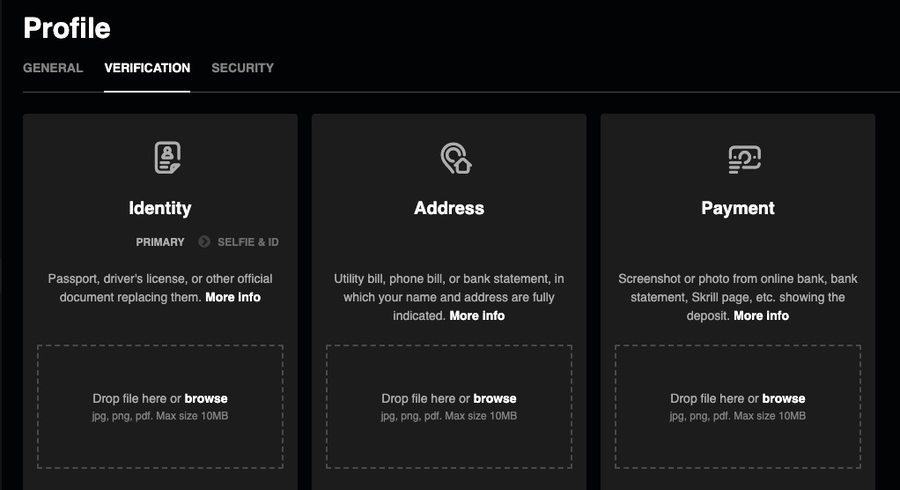Click the Address file drop area
This screenshot has height=490, width=900.
pos(449,407)
